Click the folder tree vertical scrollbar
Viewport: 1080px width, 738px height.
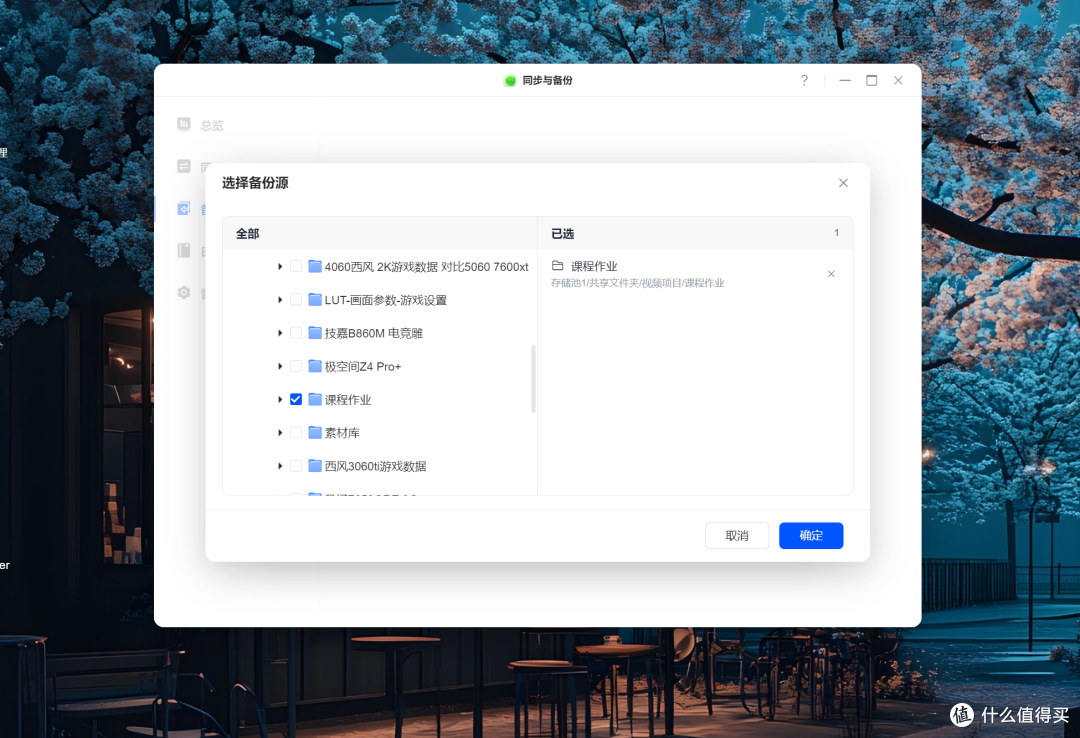tap(533, 379)
